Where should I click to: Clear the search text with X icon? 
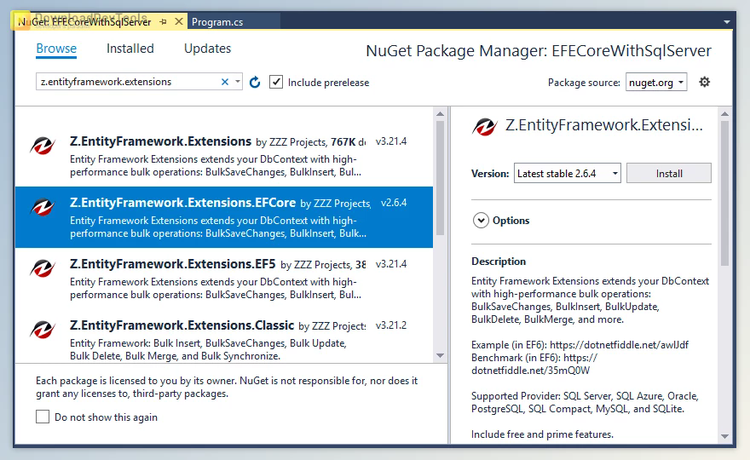click(x=225, y=82)
